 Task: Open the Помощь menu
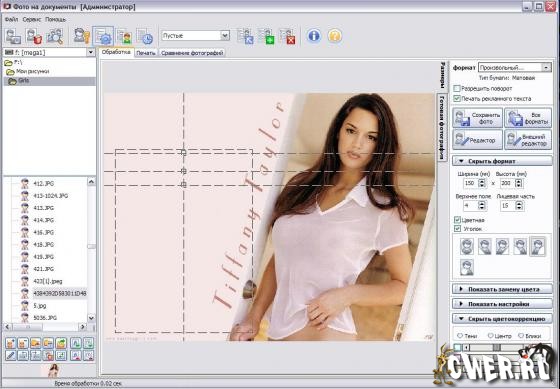click(x=55, y=19)
